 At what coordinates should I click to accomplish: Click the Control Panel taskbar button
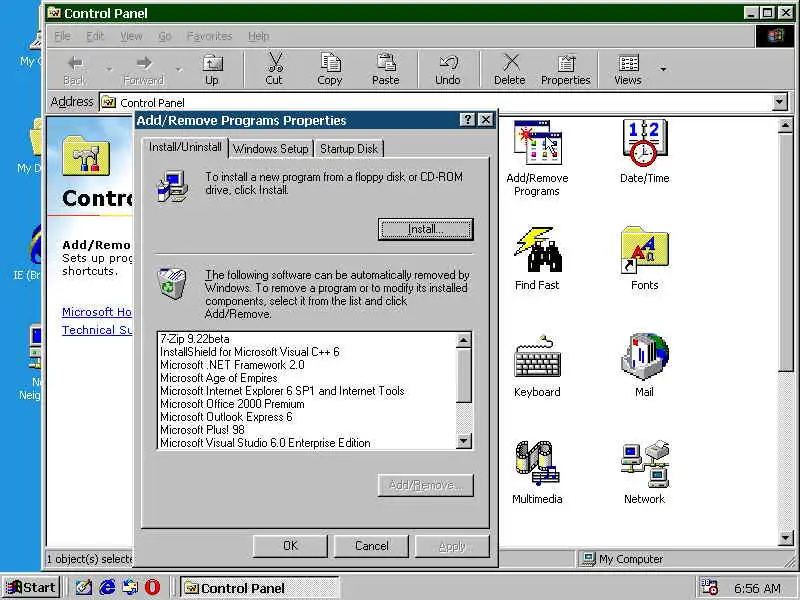coord(259,588)
